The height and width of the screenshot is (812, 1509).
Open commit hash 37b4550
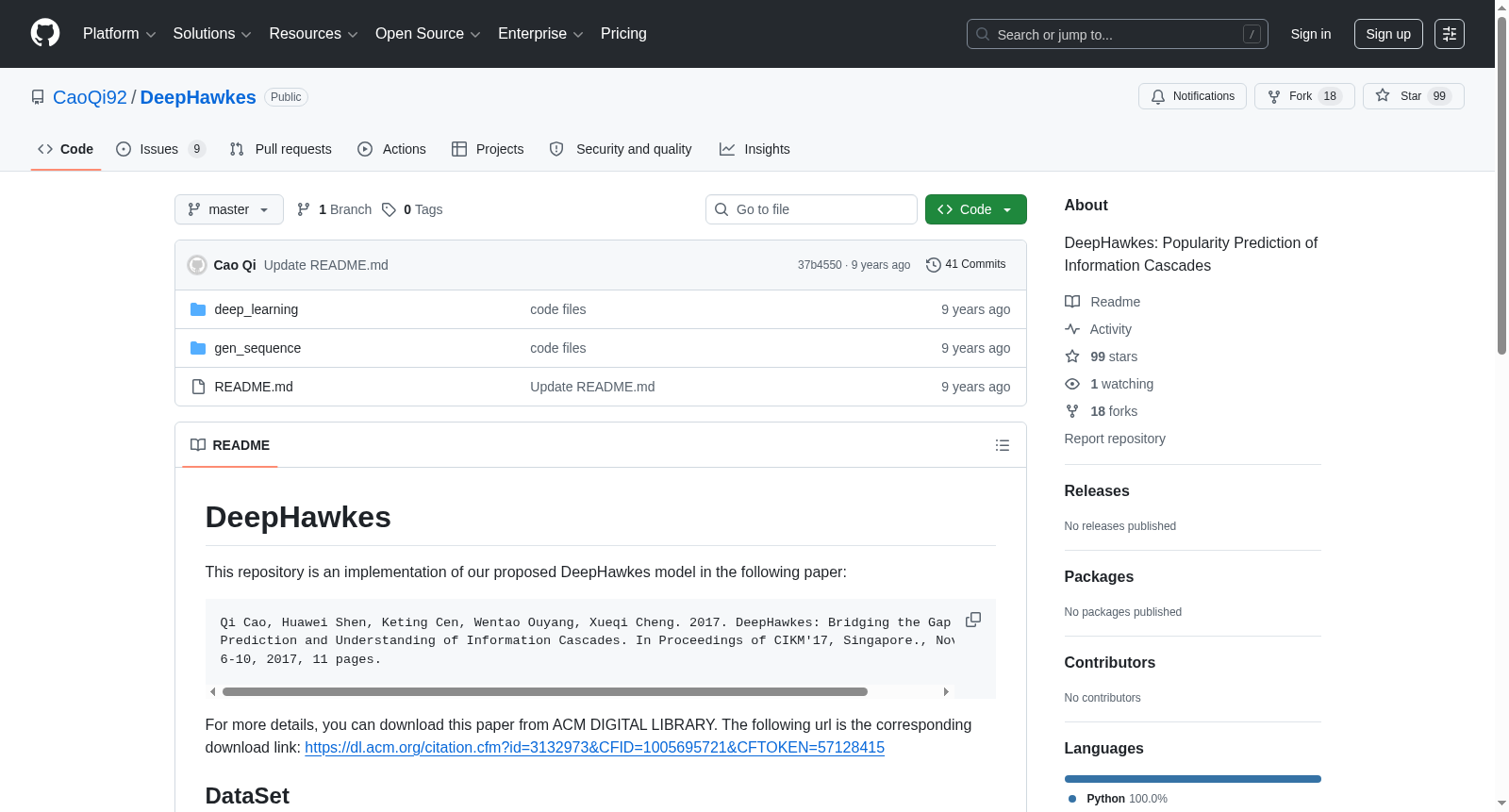pos(820,265)
